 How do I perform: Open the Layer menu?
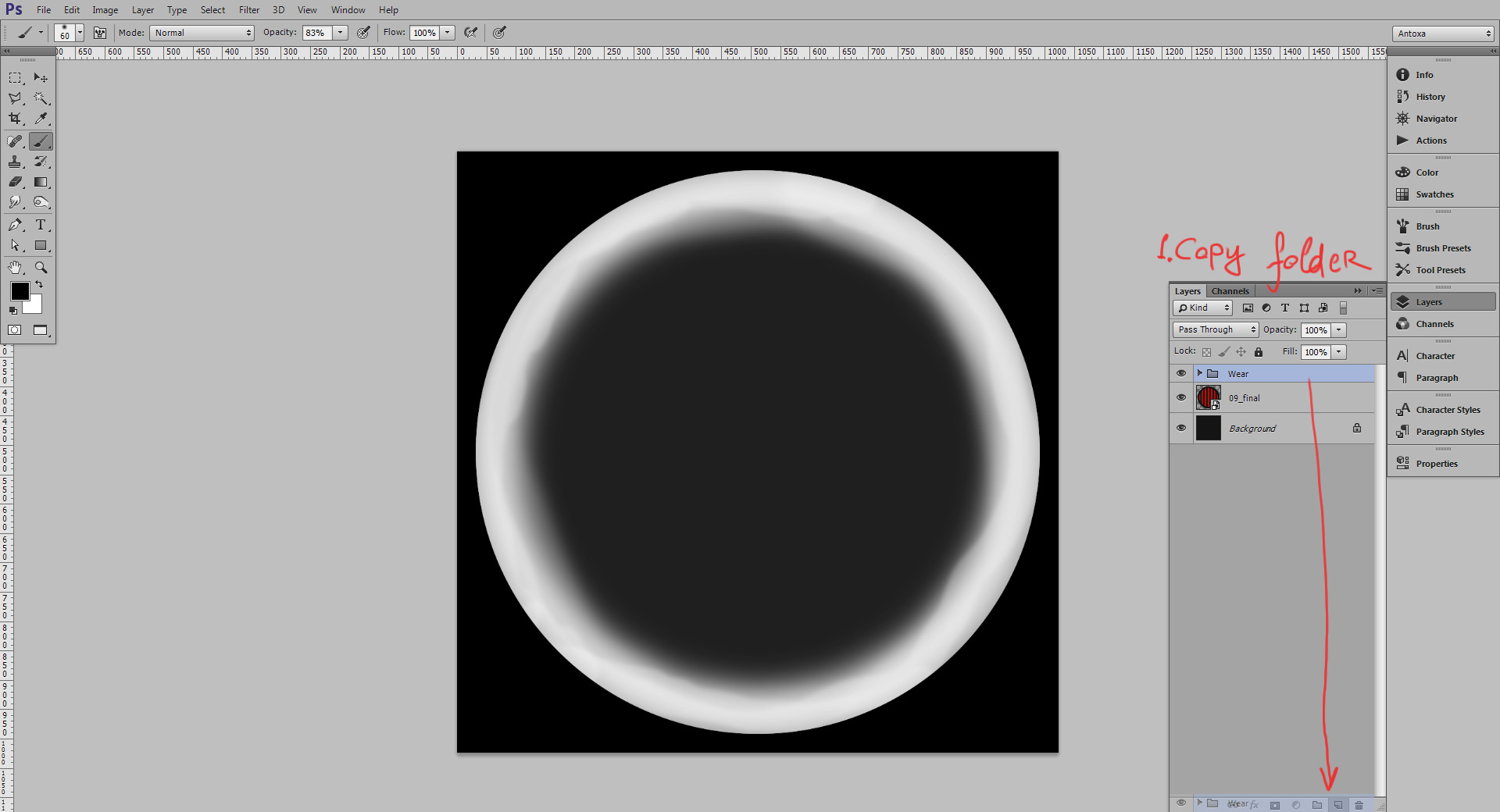(x=143, y=10)
